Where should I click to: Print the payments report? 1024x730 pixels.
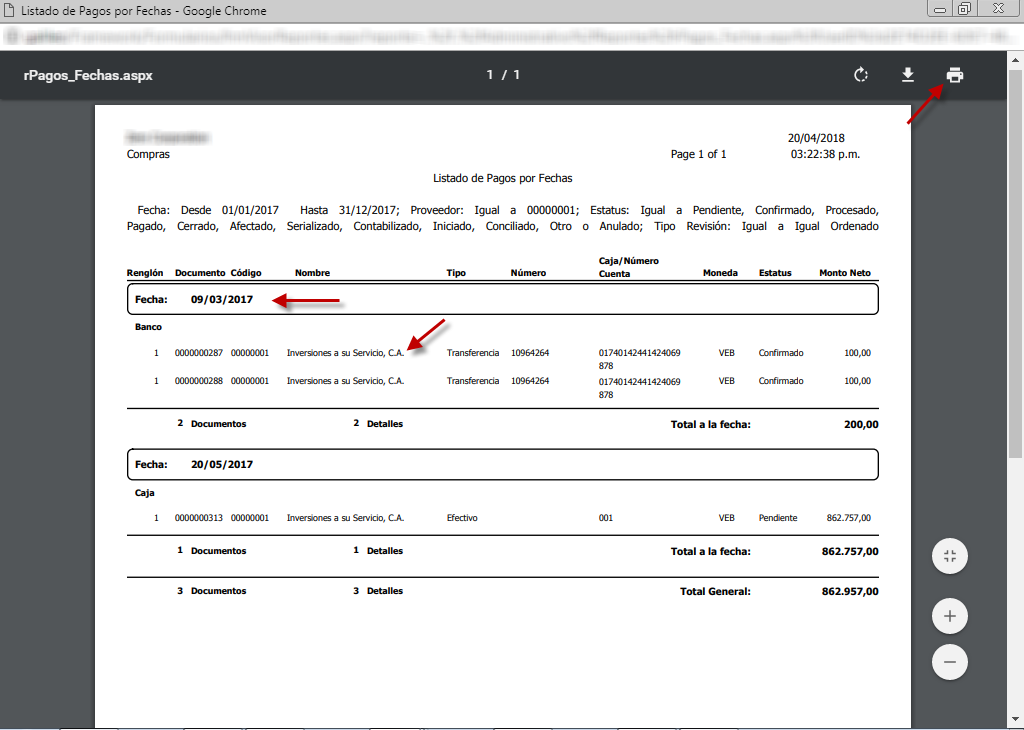955,75
